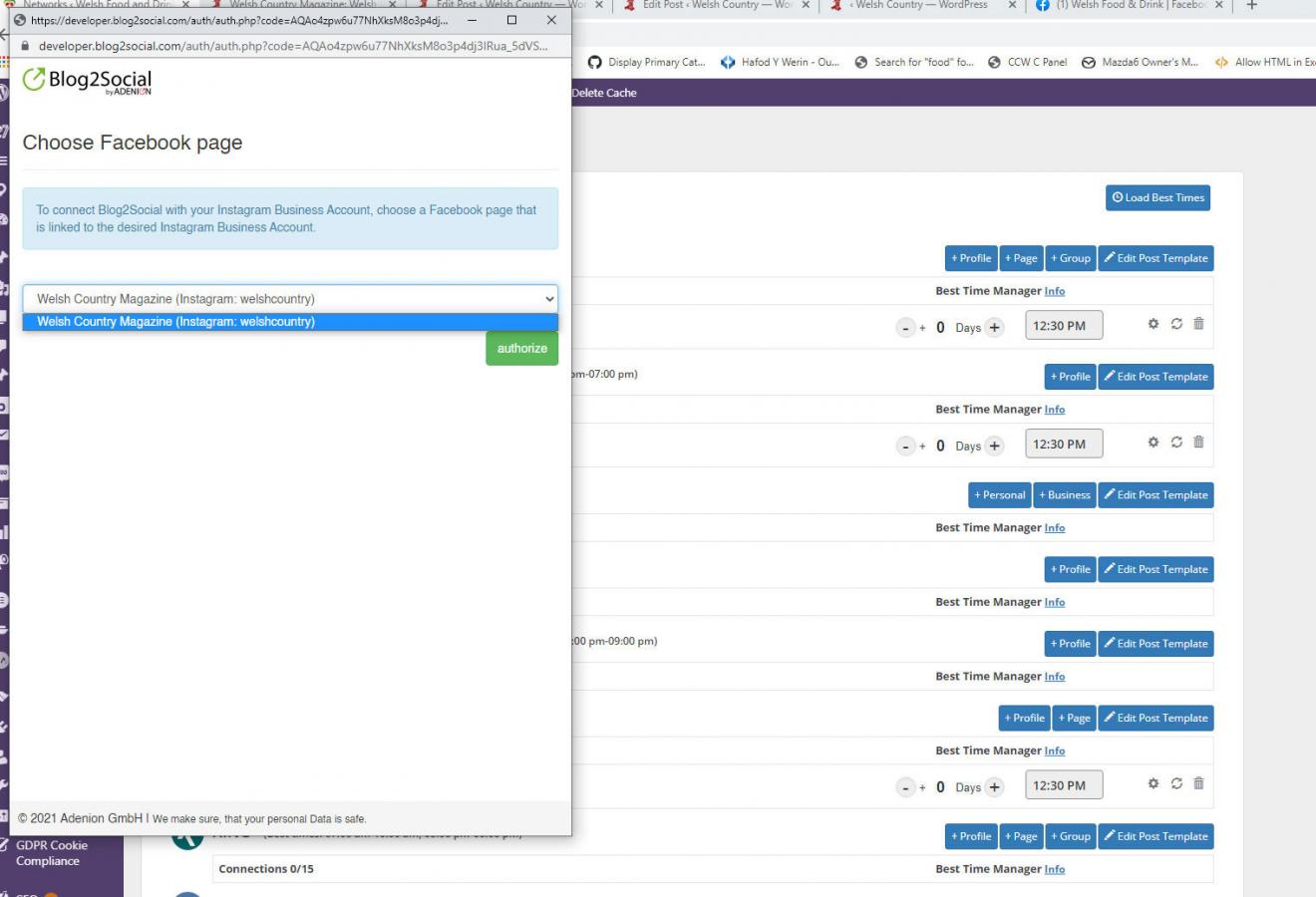Plus stepper in the bottom-most Days row
Image resolution: width=1316 pixels, height=897 pixels.
click(x=994, y=787)
